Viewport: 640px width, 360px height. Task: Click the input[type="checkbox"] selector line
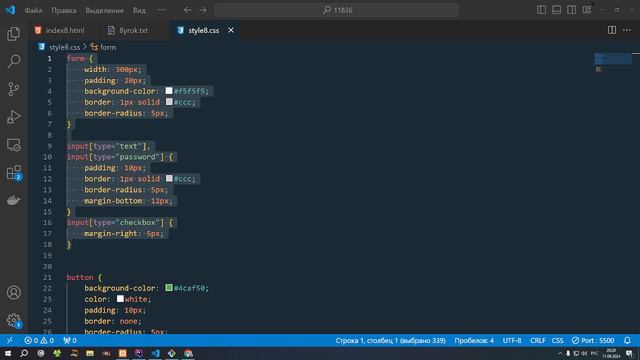[x=120, y=222]
